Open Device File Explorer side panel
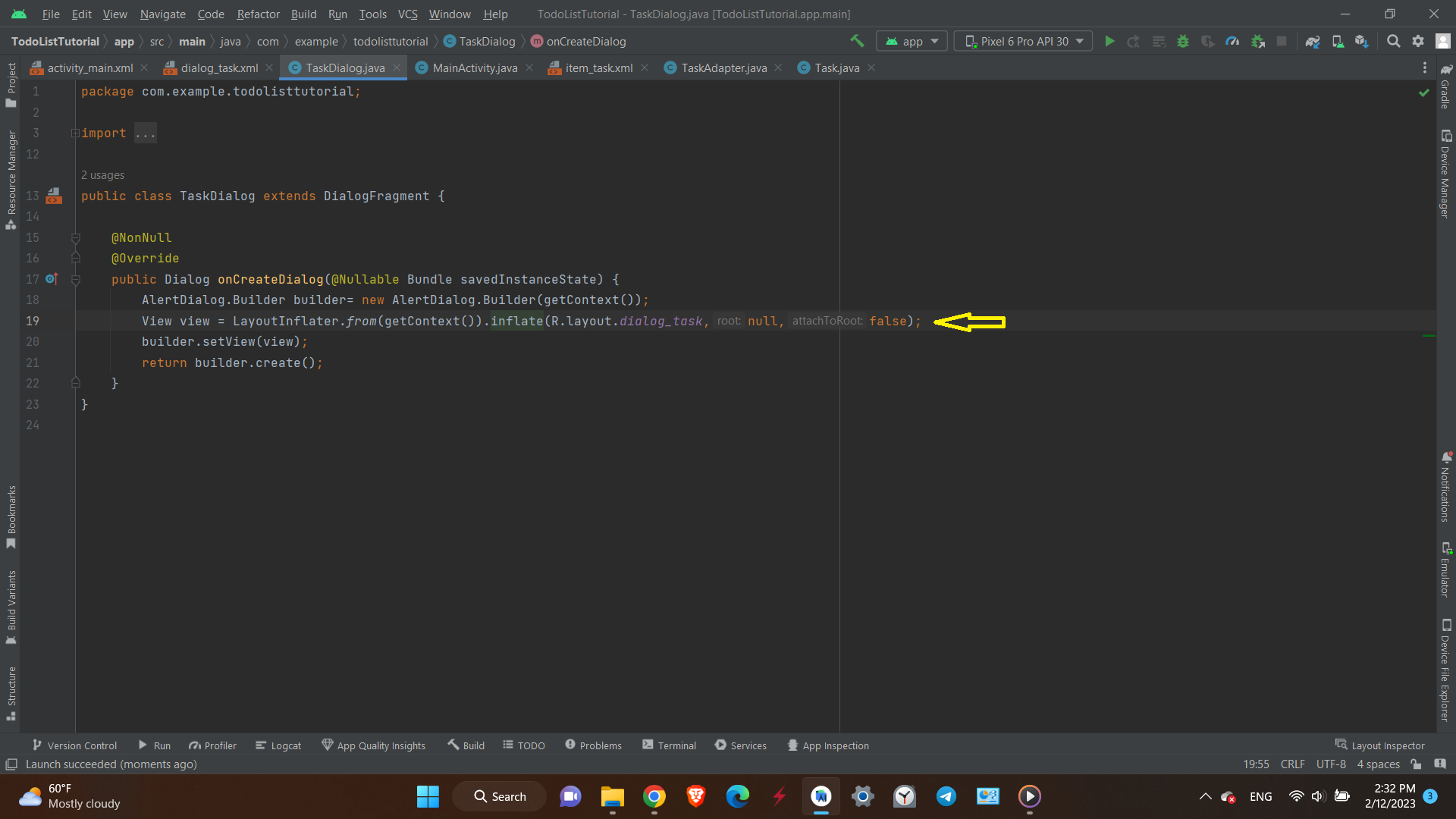The width and height of the screenshot is (1456, 819). [x=1445, y=670]
